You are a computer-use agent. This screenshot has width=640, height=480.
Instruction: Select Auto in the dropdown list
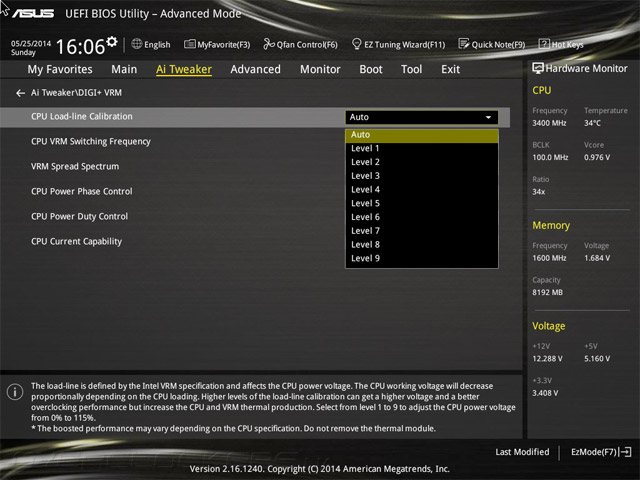(x=422, y=135)
